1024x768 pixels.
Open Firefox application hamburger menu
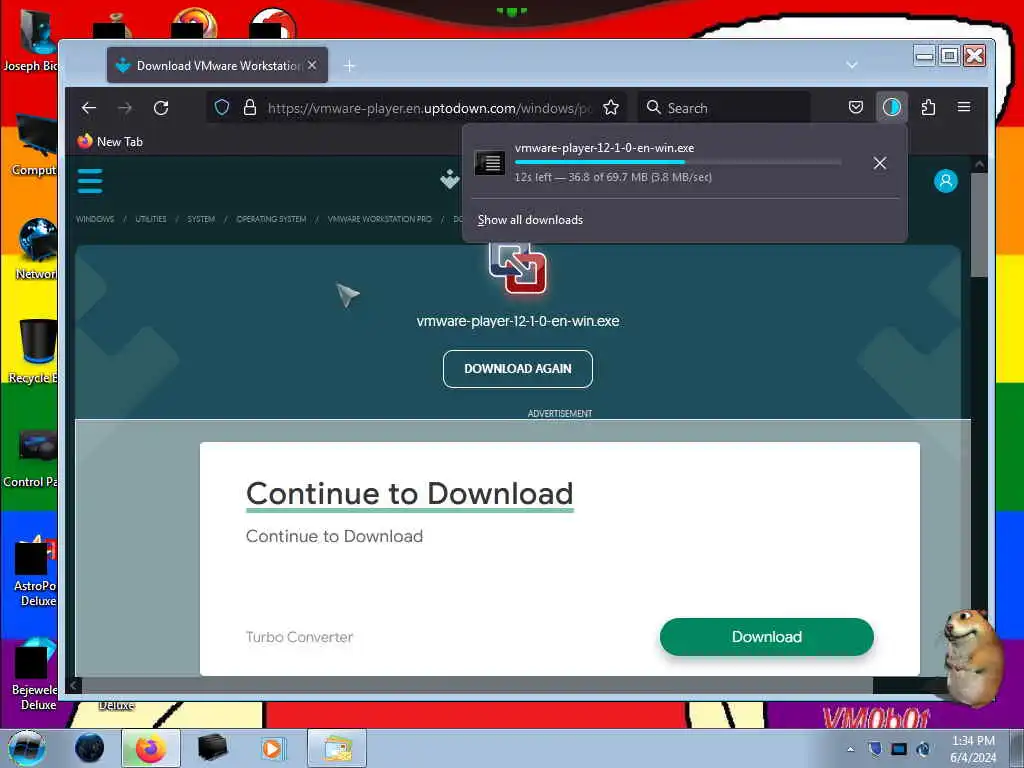[964, 107]
